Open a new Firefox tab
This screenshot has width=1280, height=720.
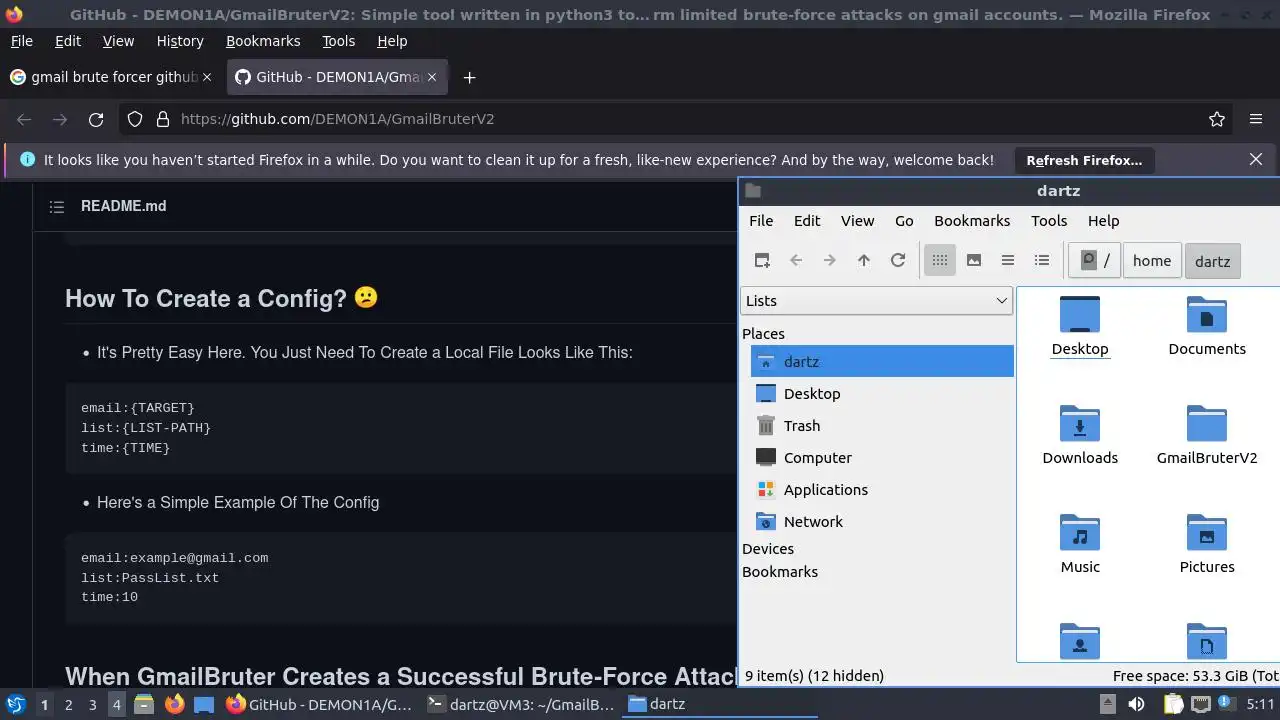pyautogui.click(x=469, y=77)
